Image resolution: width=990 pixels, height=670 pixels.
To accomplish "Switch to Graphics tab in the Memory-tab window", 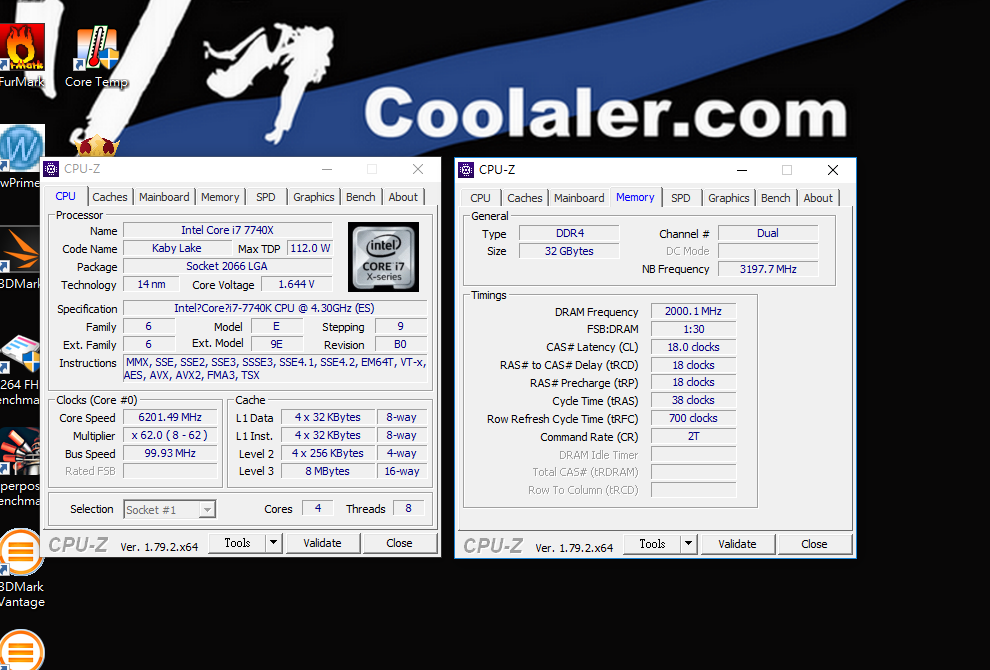I will pyautogui.click(x=729, y=198).
